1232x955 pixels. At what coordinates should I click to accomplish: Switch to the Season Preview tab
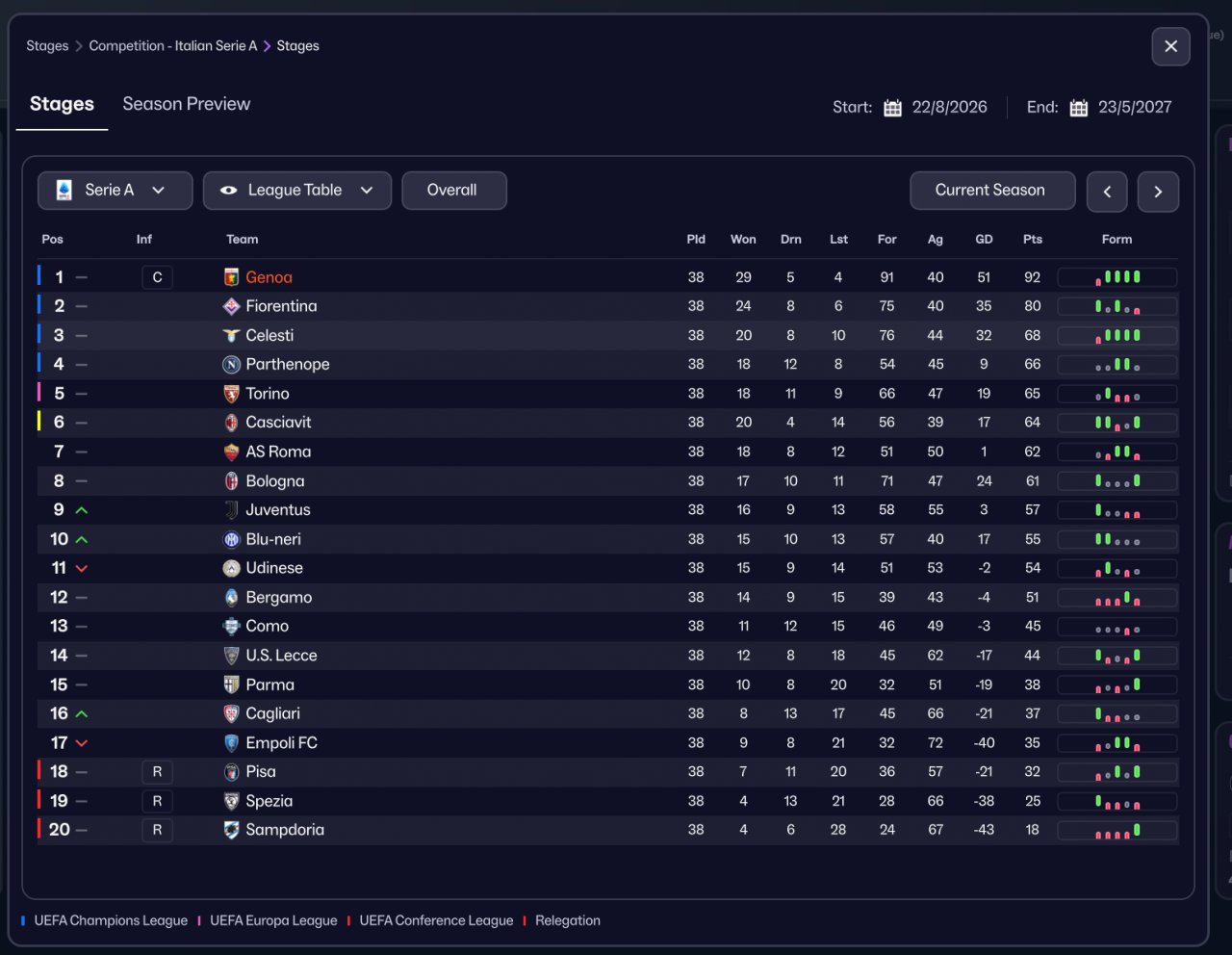click(x=186, y=104)
